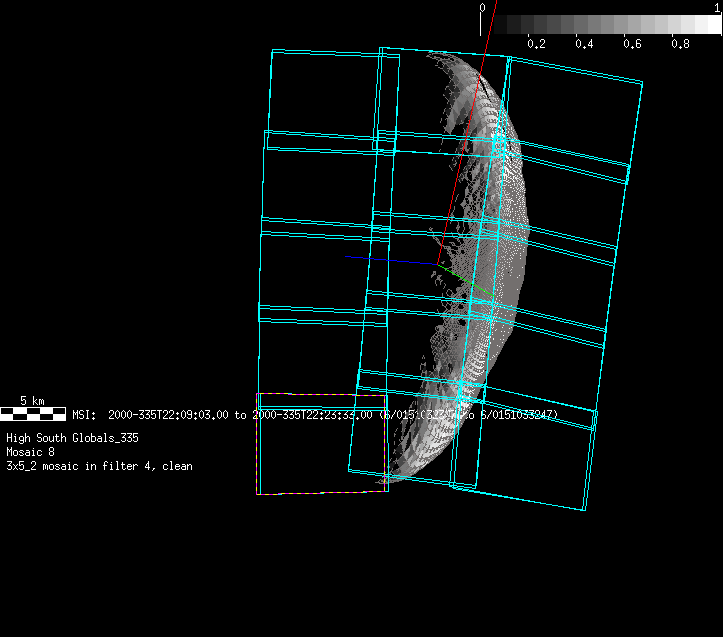Click the 0.6 tick label on colorbar
This screenshot has height=637, width=723.
coord(632,44)
